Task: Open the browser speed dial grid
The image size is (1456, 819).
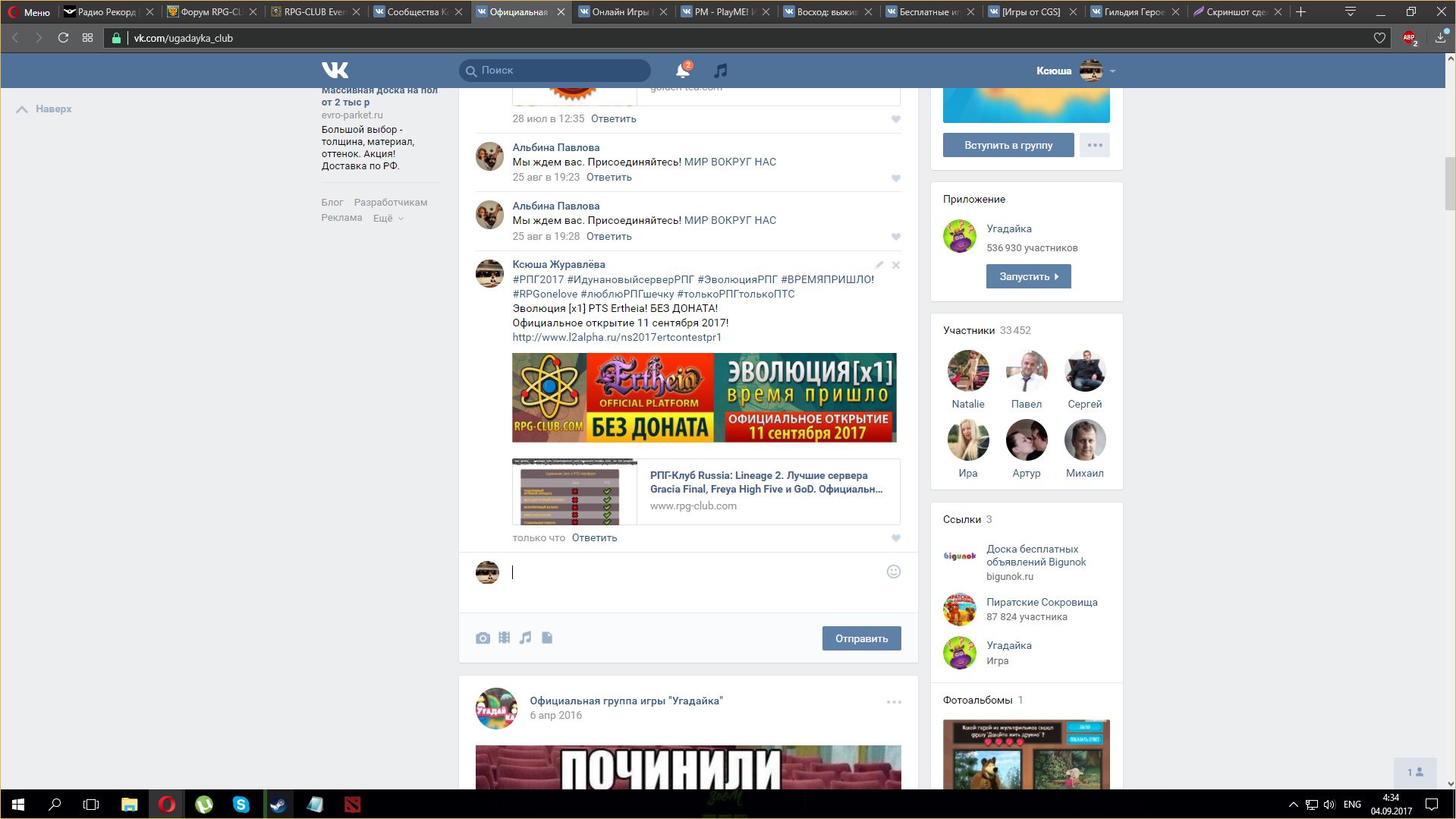Action: (x=88, y=38)
